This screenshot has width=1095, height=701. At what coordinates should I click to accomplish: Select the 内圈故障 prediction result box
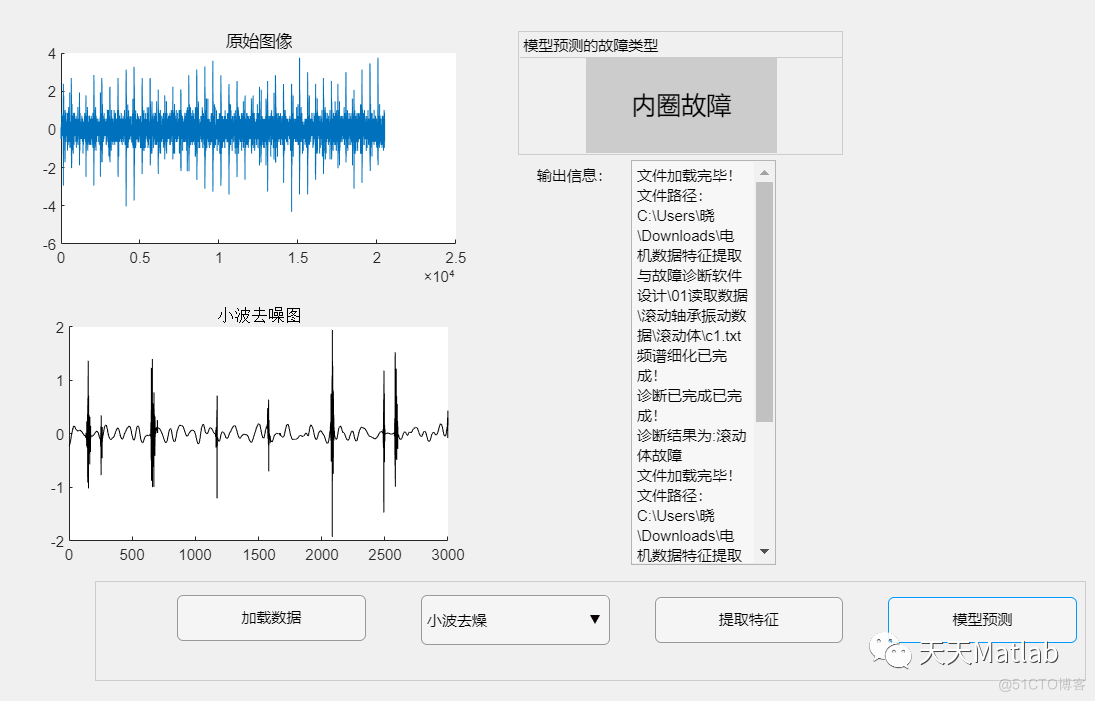(x=681, y=105)
